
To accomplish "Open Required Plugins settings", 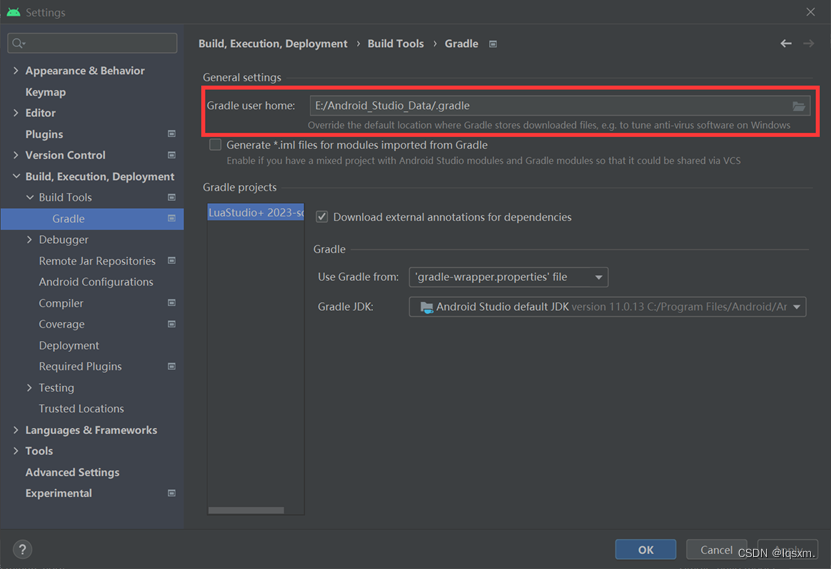I will 80,367.
